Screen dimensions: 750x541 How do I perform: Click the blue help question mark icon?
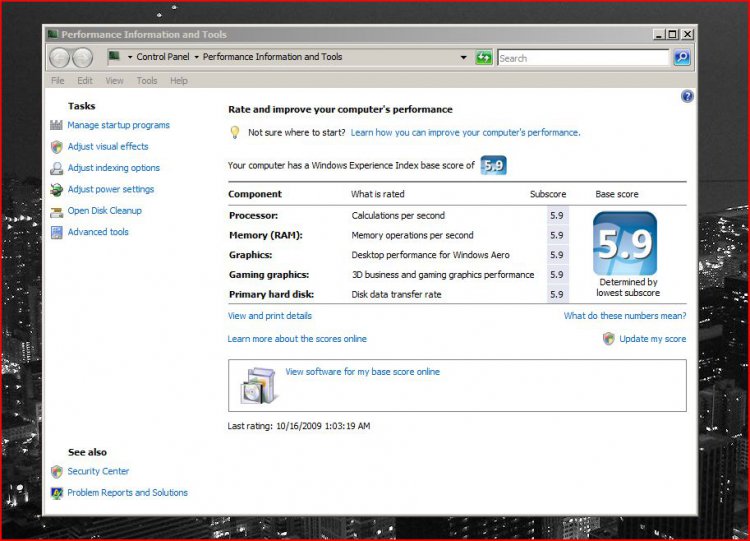[687, 96]
